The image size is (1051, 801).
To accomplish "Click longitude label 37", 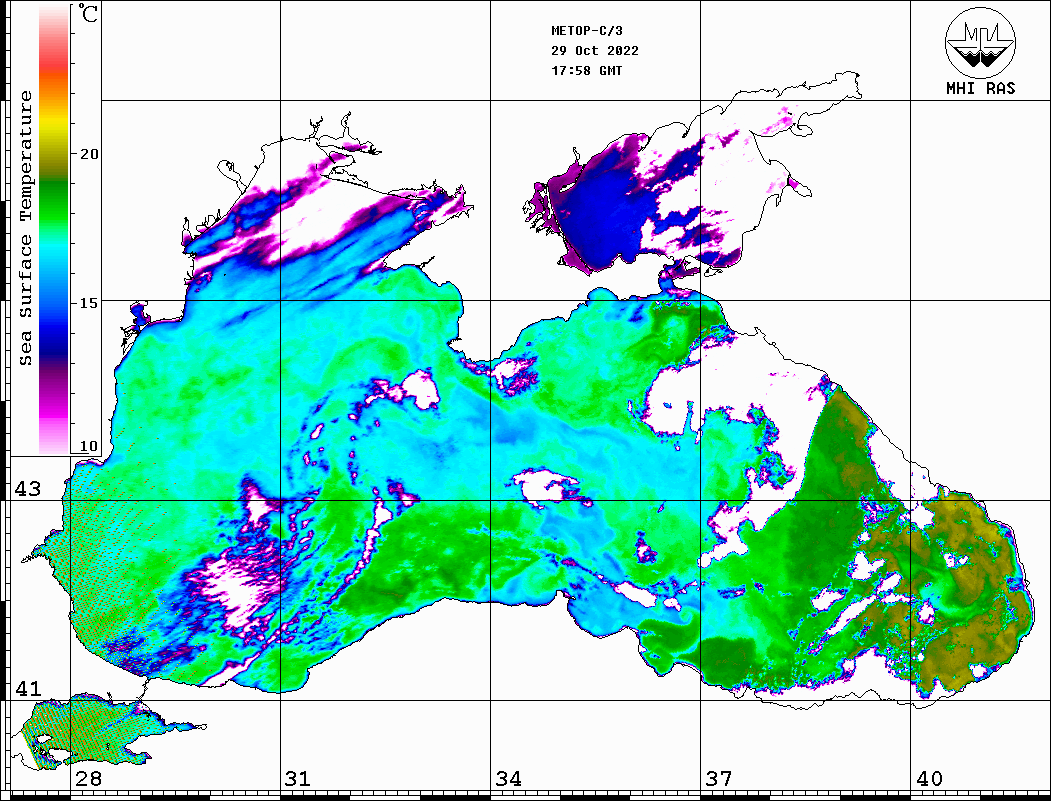I will (x=719, y=779).
